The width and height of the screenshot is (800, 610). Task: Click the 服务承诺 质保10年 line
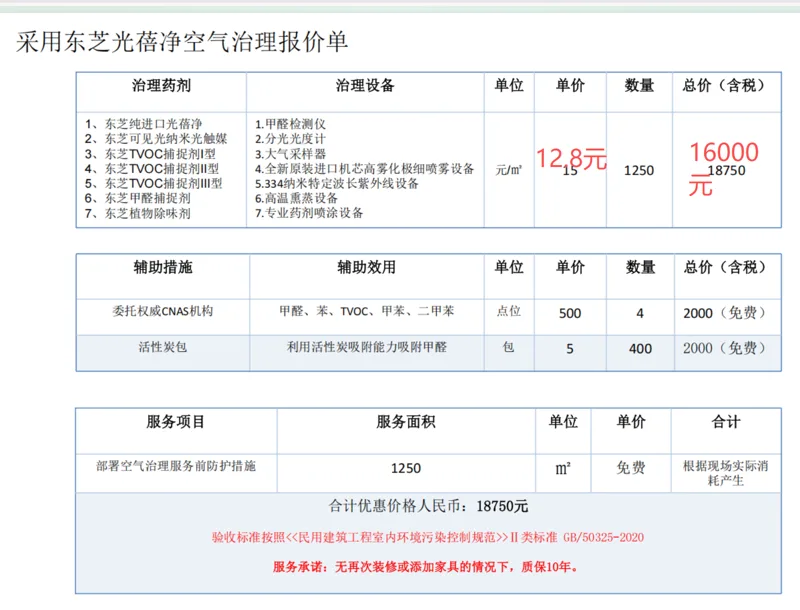pos(425,567)
